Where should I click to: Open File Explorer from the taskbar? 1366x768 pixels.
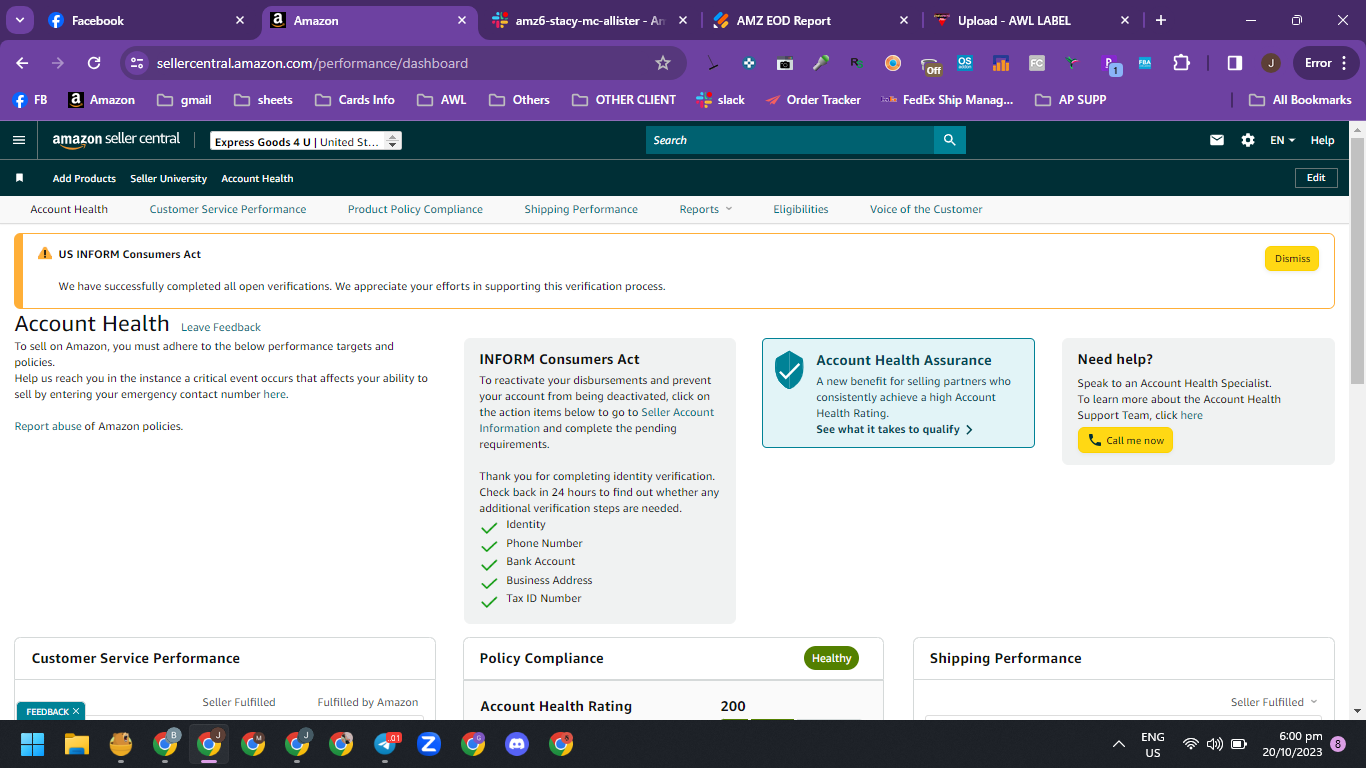(77, 744)
